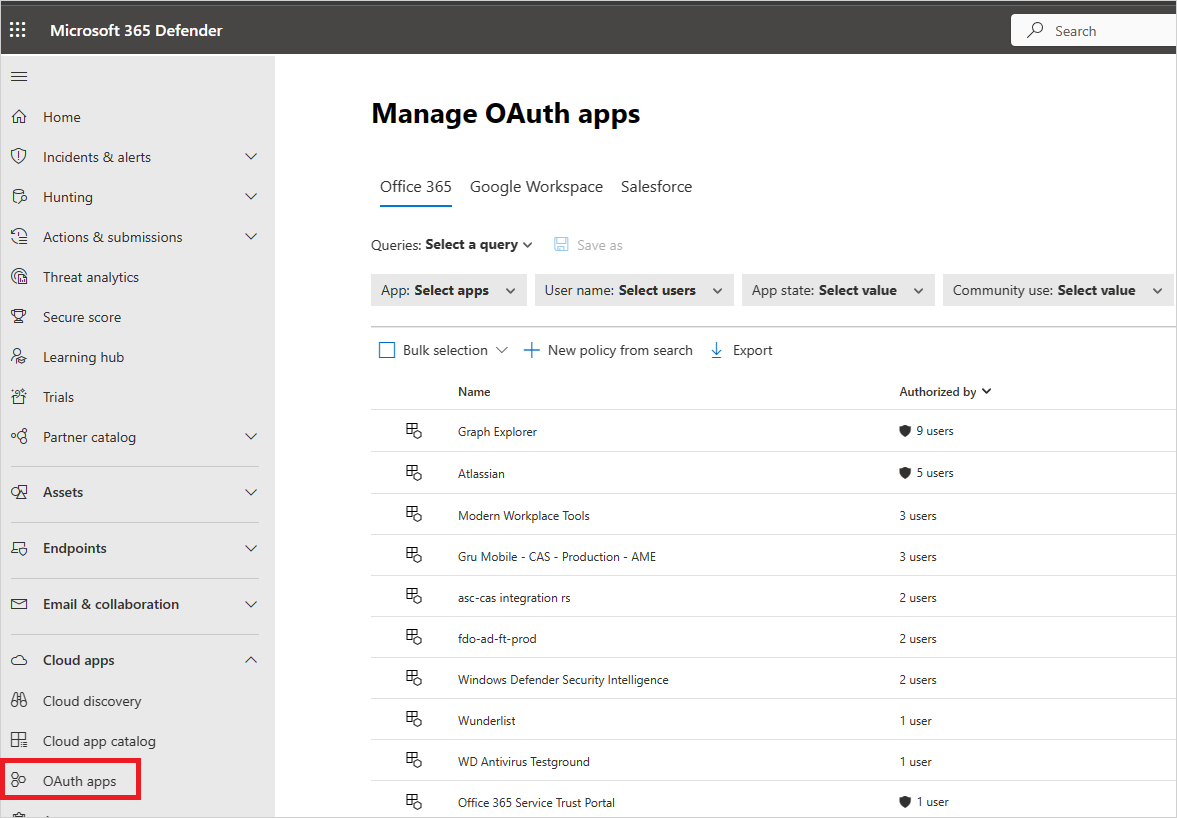Click the Graph Explorer app icon
This screenshot has width=1177, height=818.
(x=414, y=431)
